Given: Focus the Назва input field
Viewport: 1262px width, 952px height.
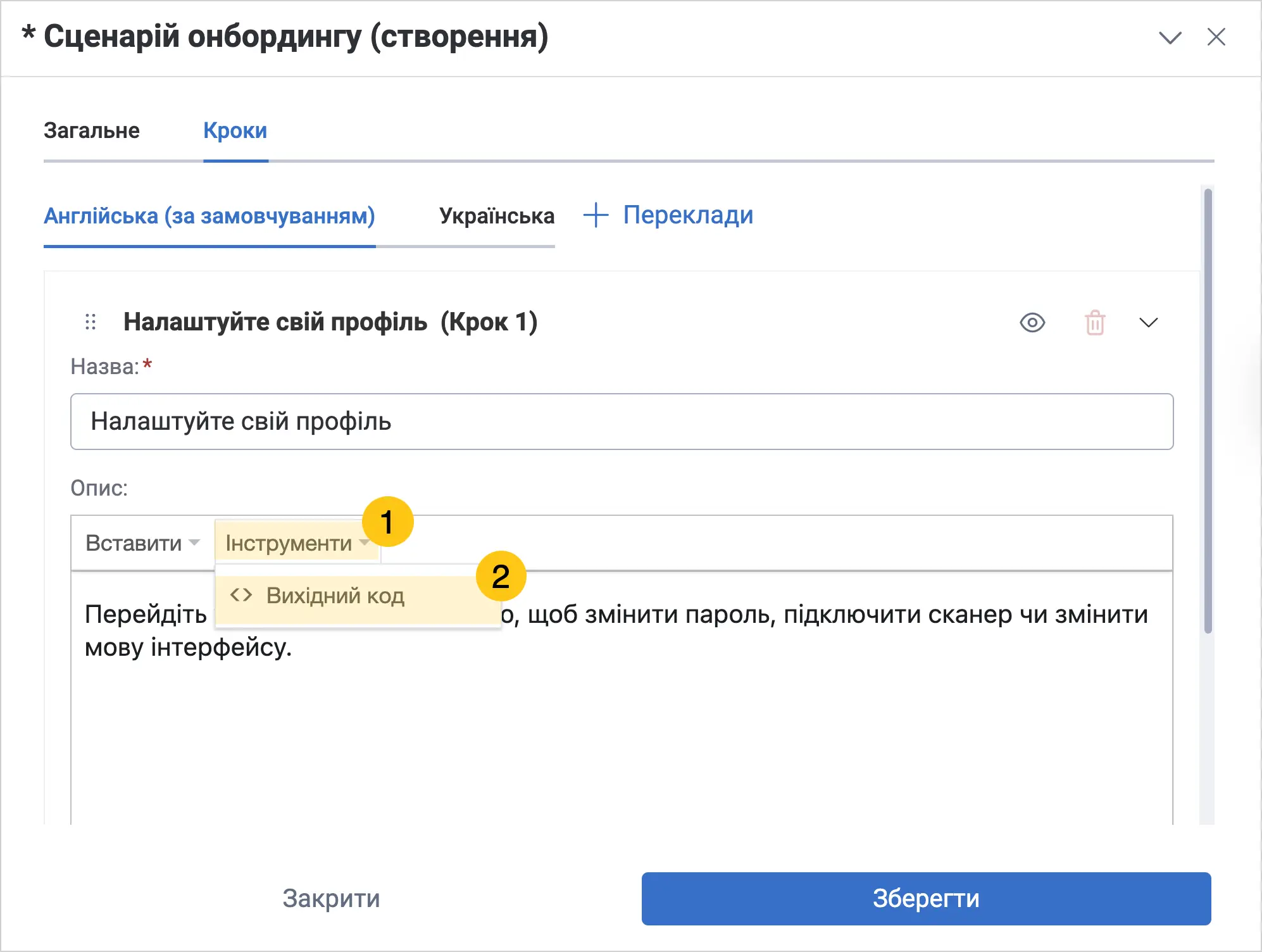Looking at the screenshot, I should coord(622,422).
